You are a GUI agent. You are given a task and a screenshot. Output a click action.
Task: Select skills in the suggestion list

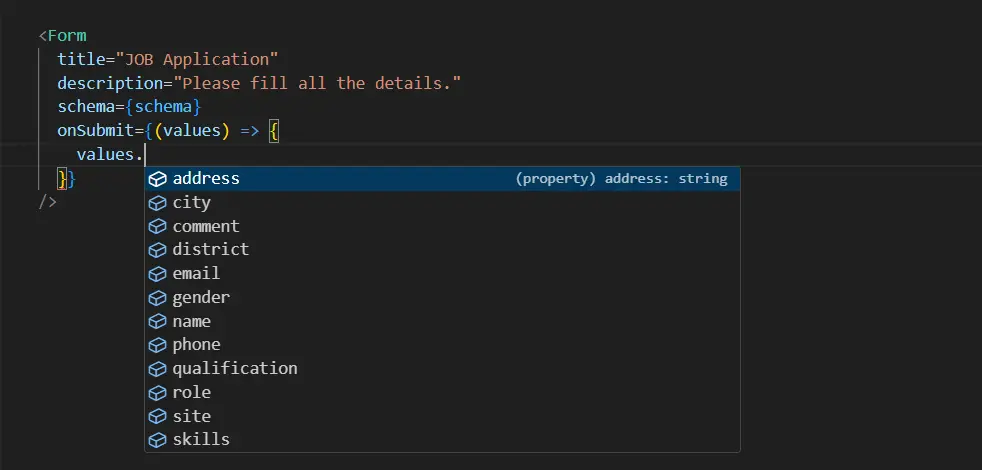(200, 440)
